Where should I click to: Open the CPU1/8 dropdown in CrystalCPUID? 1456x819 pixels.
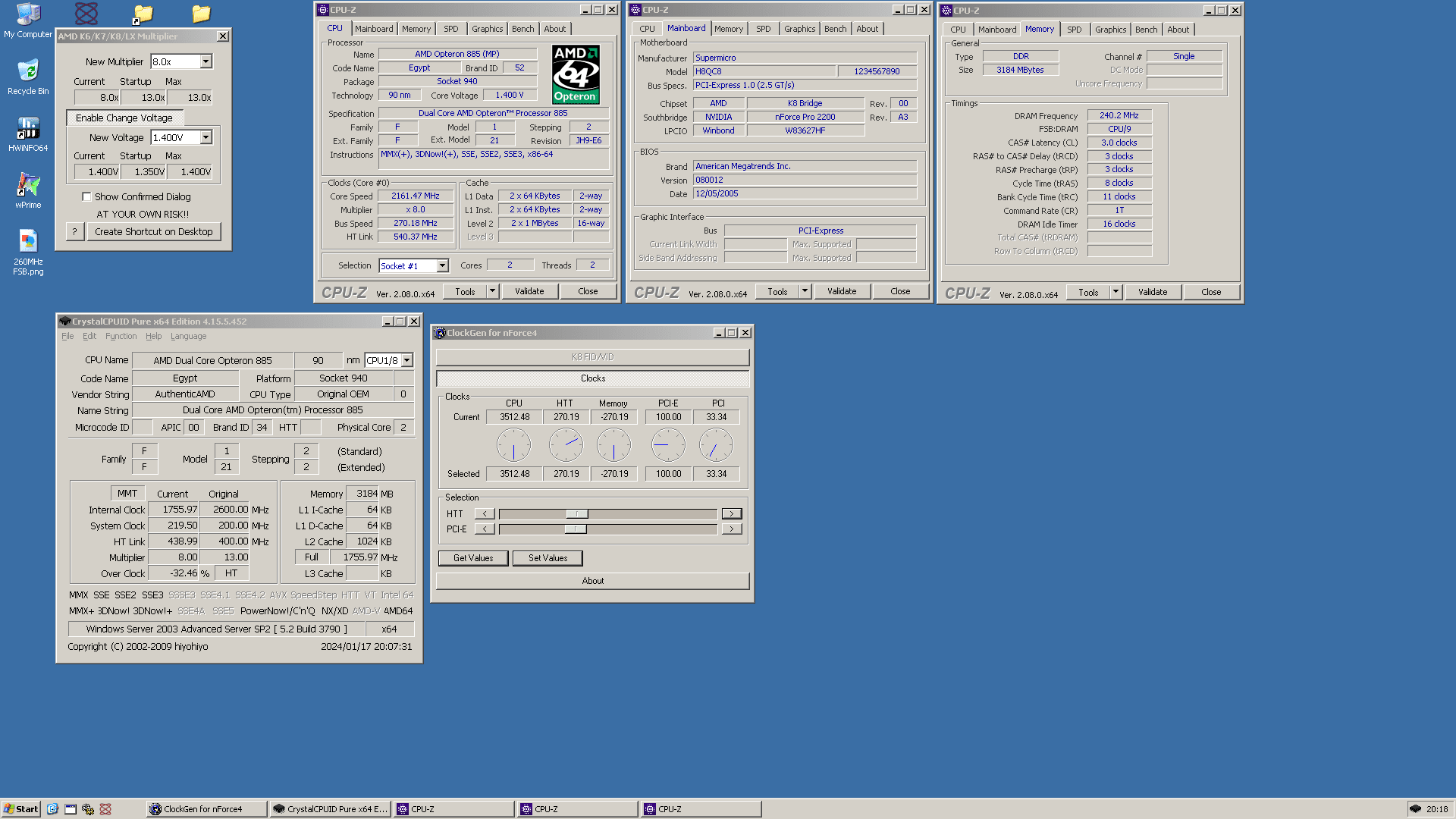click(407, 360)
